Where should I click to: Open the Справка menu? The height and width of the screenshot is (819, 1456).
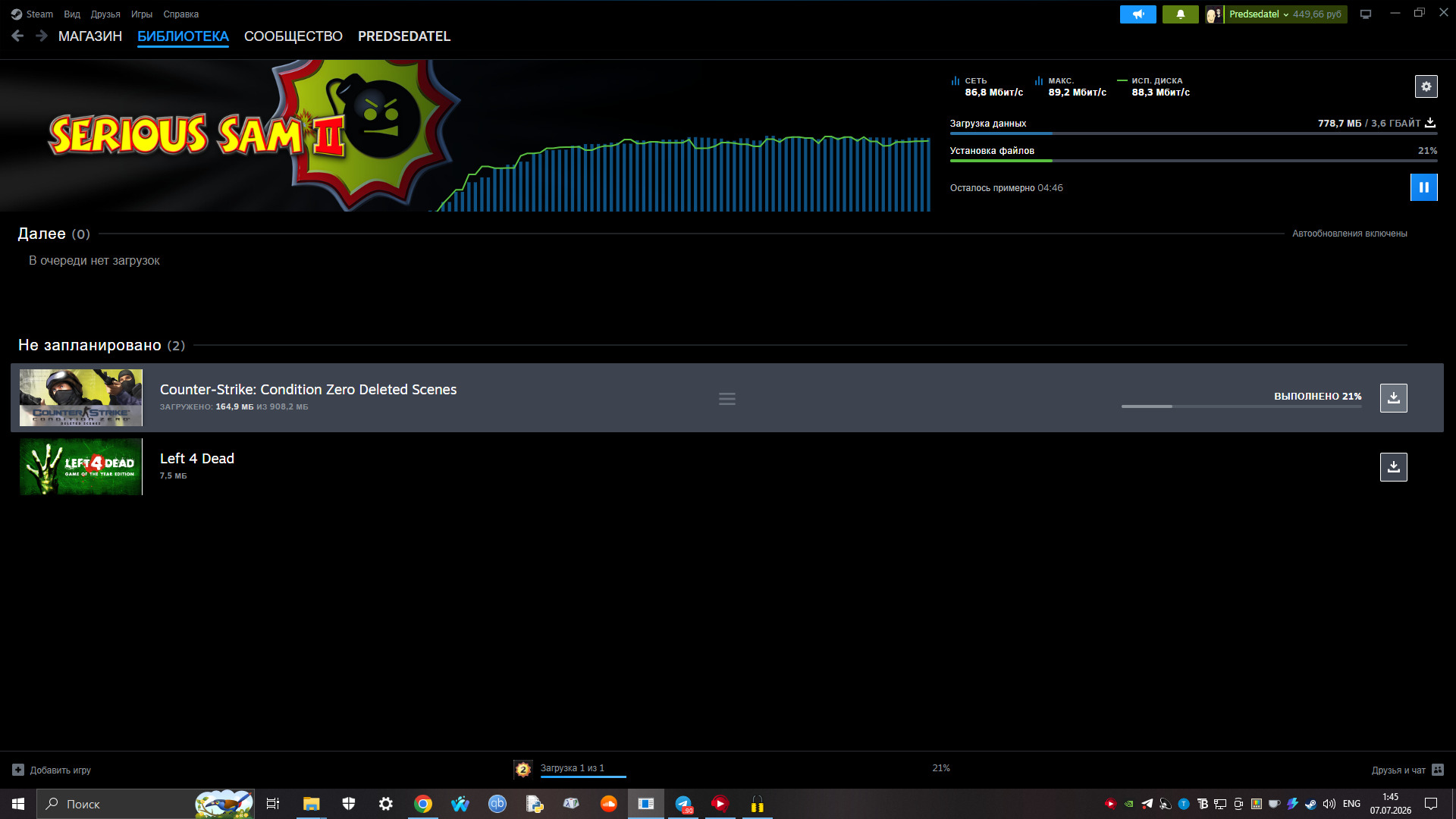pos(181,14)
